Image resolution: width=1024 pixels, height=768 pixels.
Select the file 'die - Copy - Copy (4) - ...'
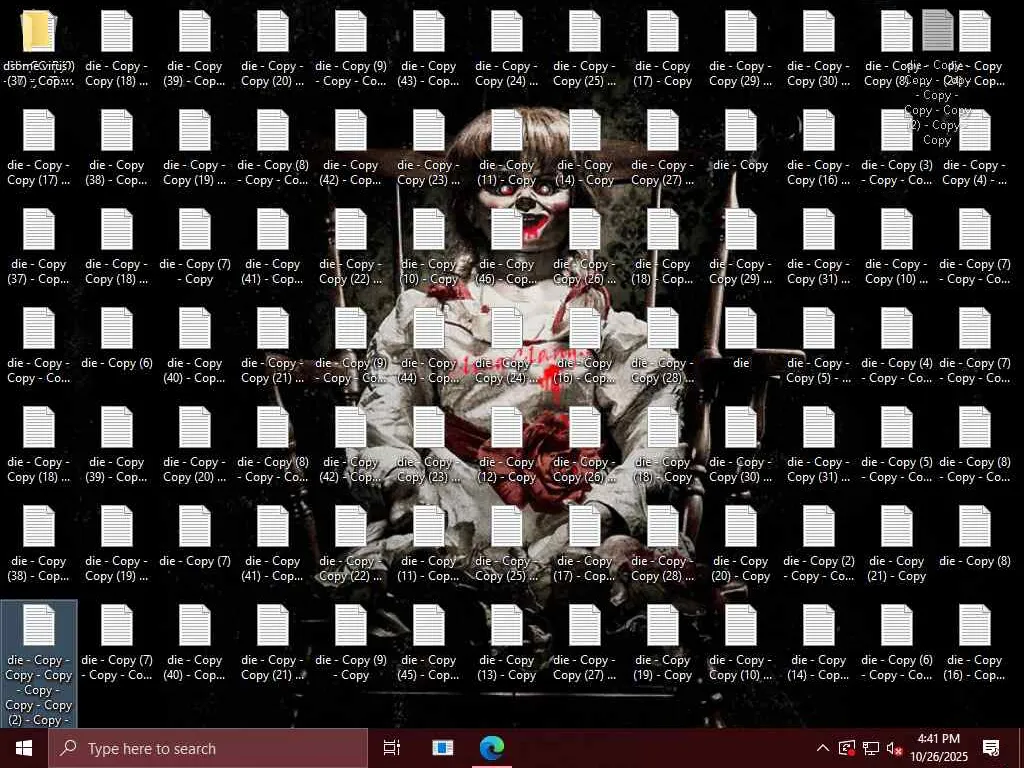[975, 149]
